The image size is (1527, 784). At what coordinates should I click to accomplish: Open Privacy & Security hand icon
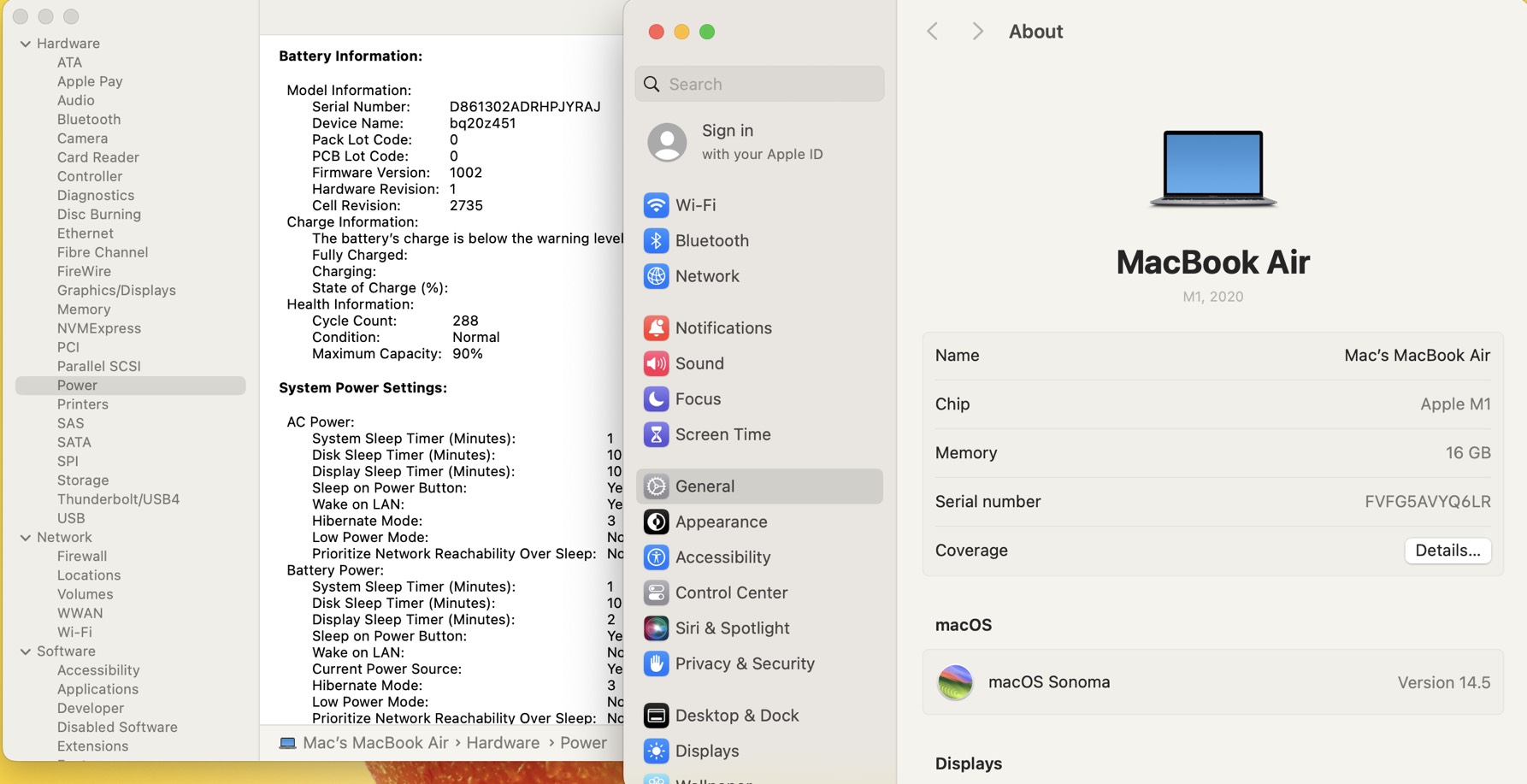(x=656, y=663)
